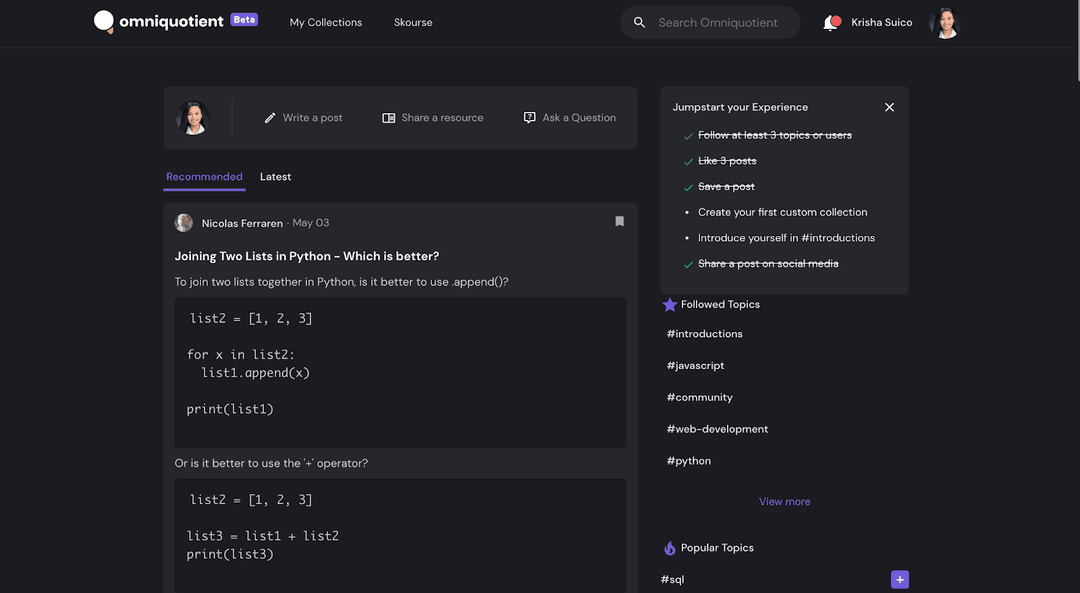This screenshot has width=1080, height=593.
Task: Click the Share a resource icon
Action: click(388, 118)
